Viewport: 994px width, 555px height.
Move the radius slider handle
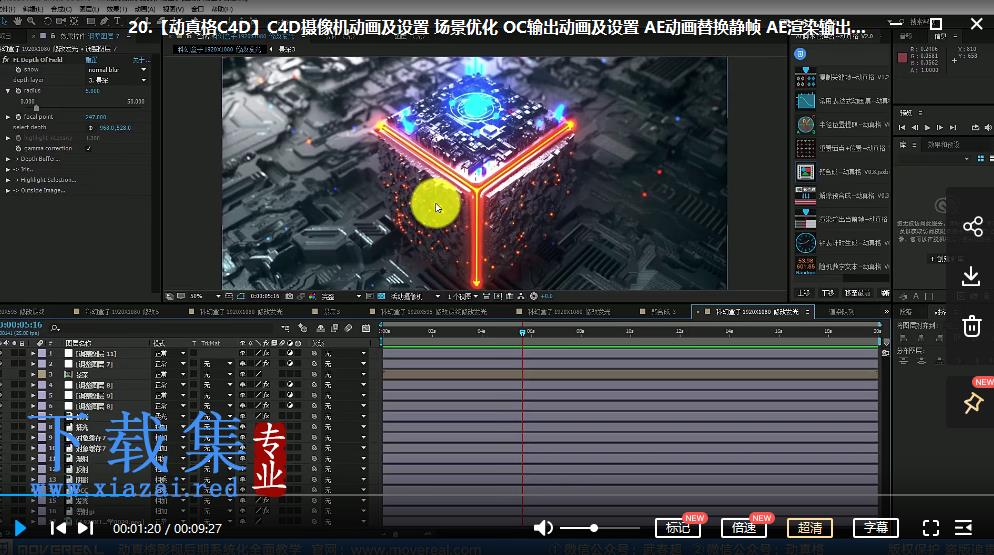pyautogui.click(x=36, y=108)
